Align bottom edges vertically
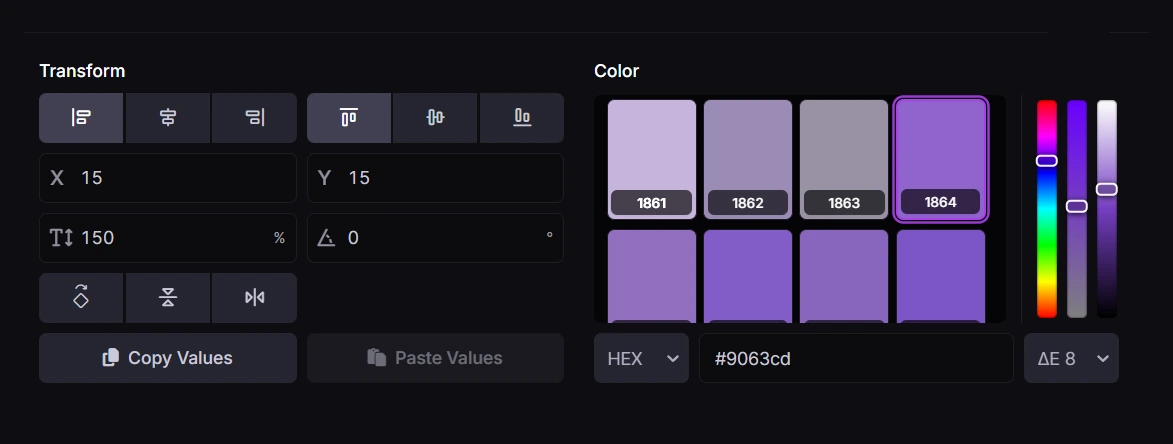 (x=521, y=118)
